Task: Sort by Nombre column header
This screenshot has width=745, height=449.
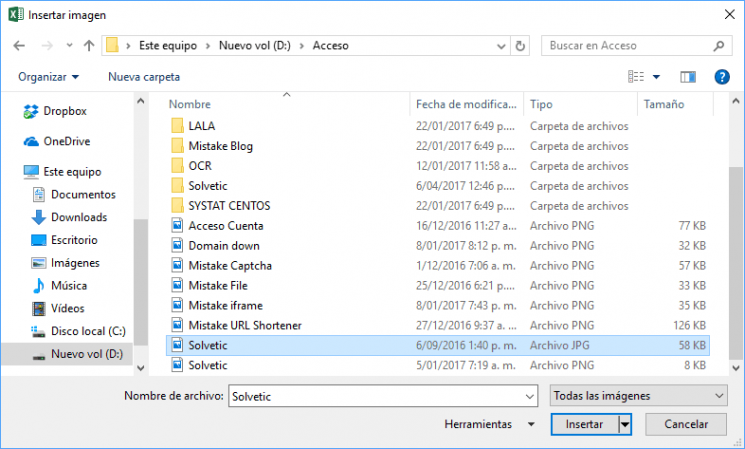Action: [x=190, y=105]
